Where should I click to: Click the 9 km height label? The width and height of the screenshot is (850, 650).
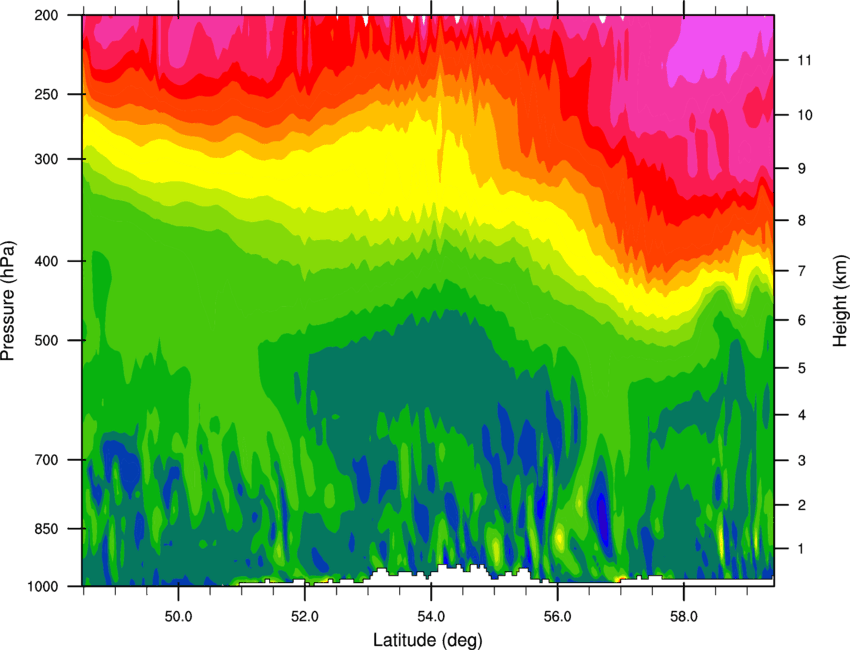(802, 169)
